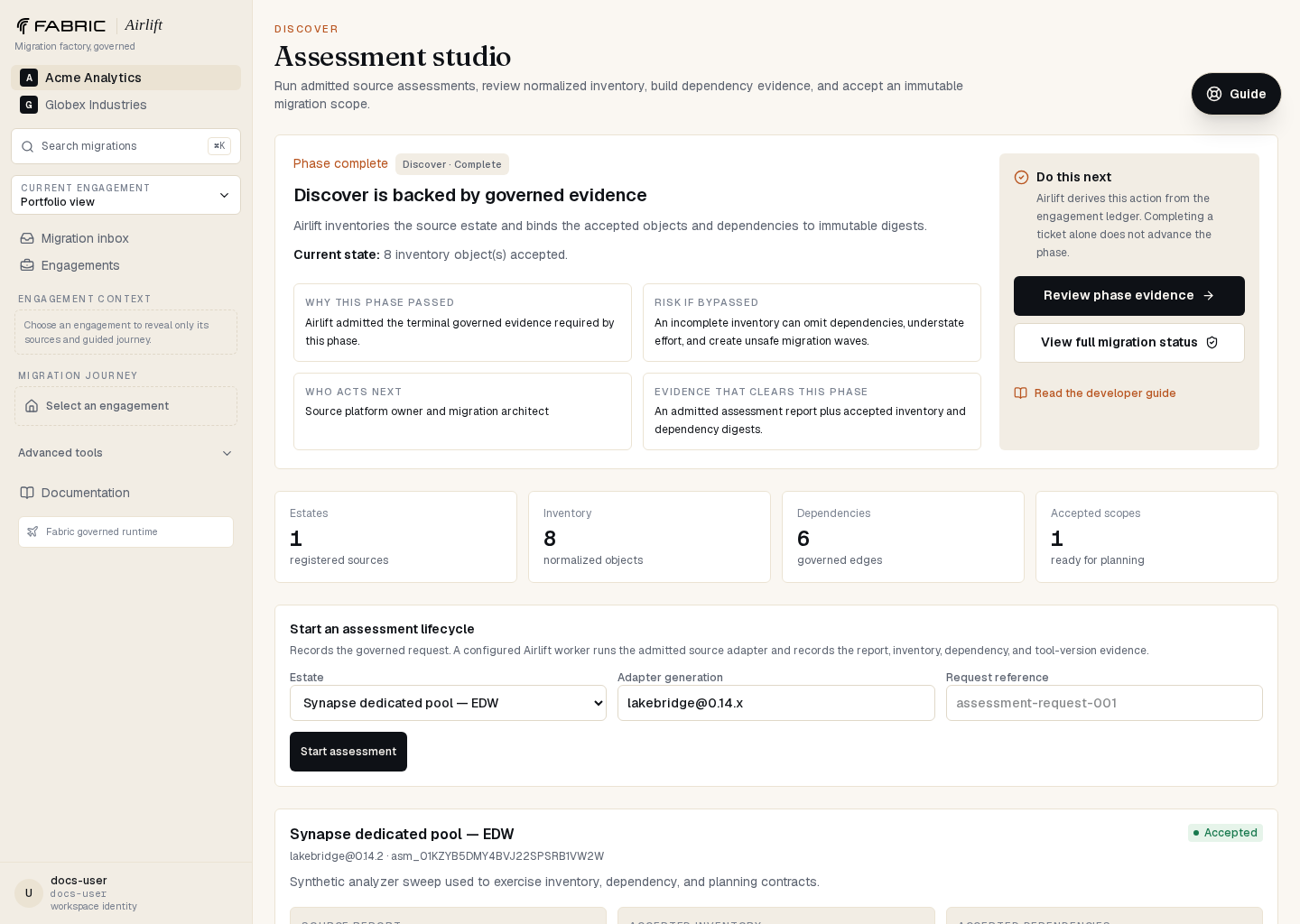Click the Estates card
1300x924 pixels.
[395, 537]
